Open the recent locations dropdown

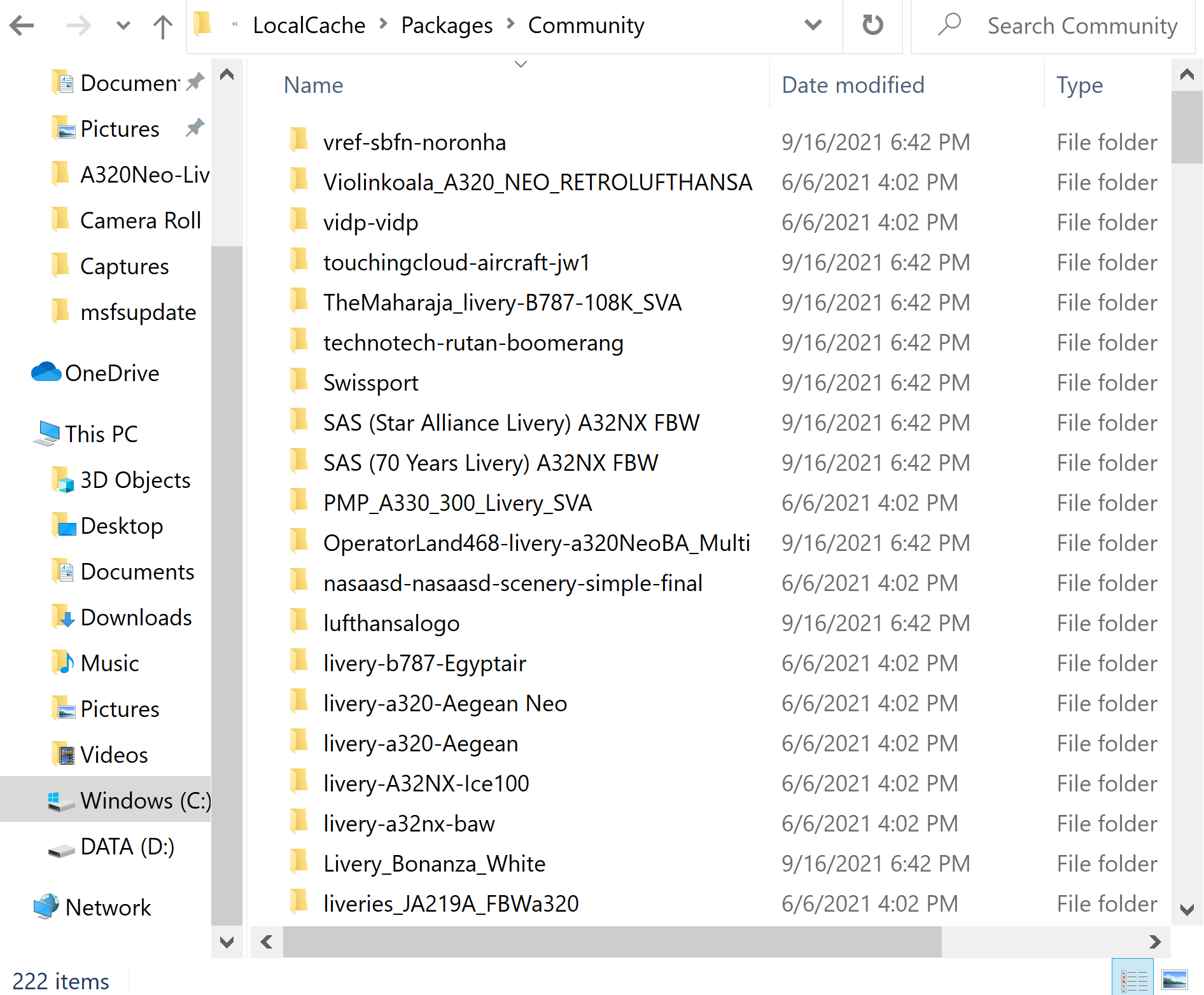123,25
